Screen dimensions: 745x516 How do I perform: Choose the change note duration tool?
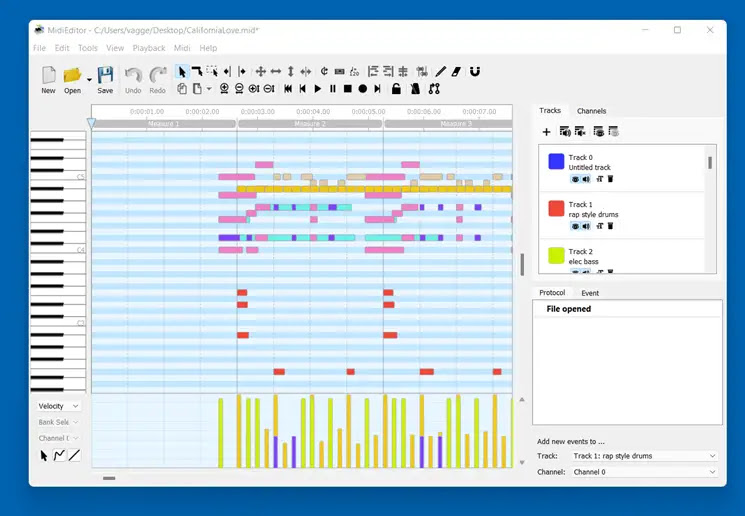(306, 72)
